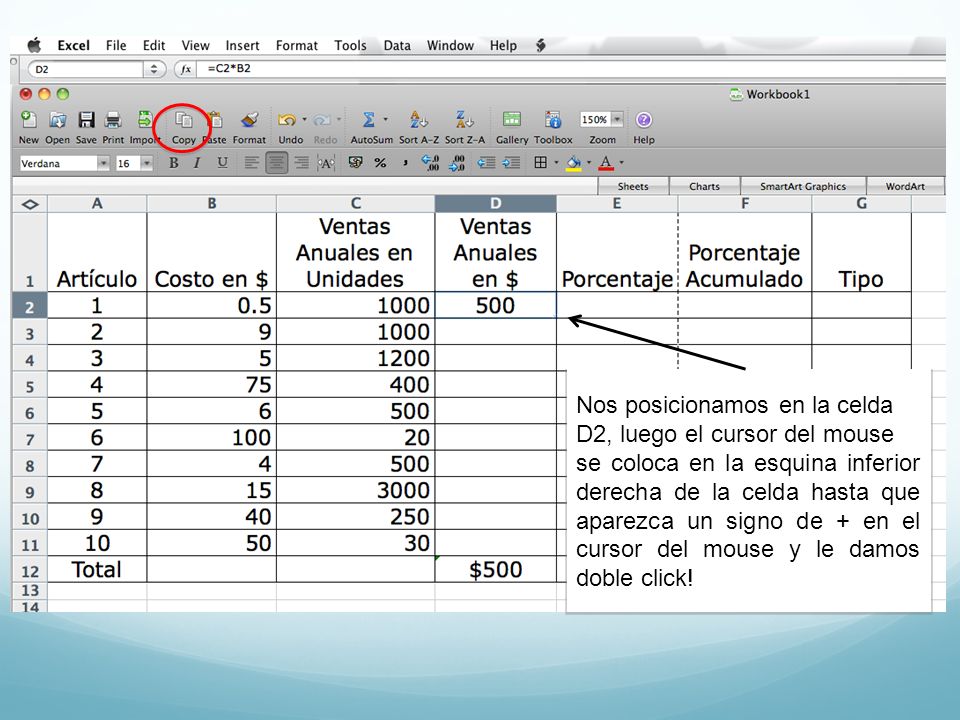Click the formula bar showing =C2*B2
This screenshot has width=960, height=720.
tap(572, 69)
